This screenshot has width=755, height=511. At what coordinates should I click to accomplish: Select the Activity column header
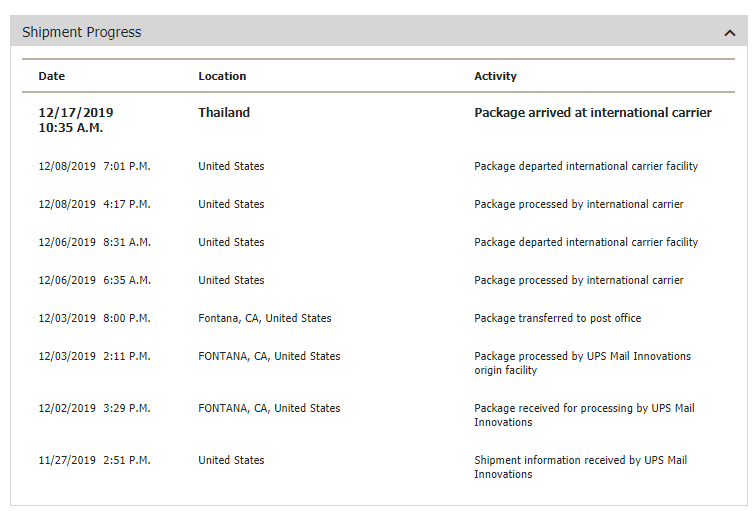(495, 76)
